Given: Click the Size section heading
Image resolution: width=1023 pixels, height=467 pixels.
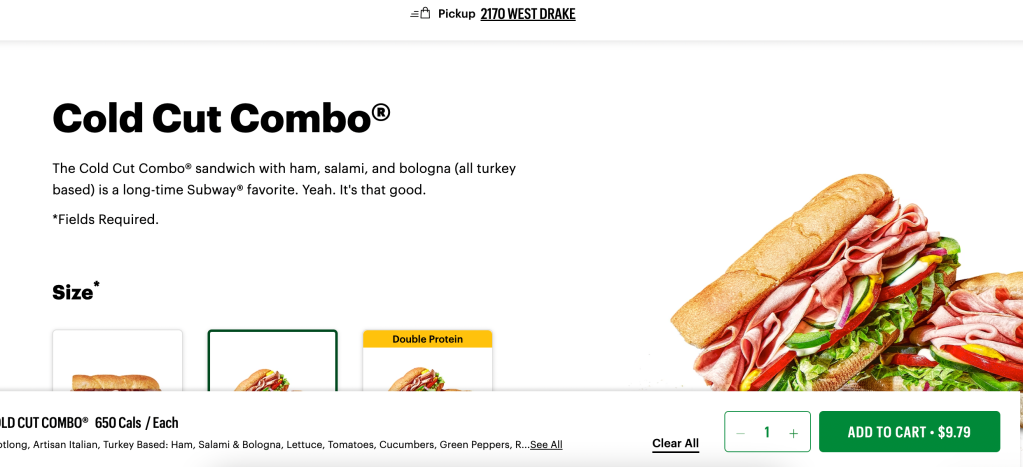Looking at the screenshot, I should 75,292.
